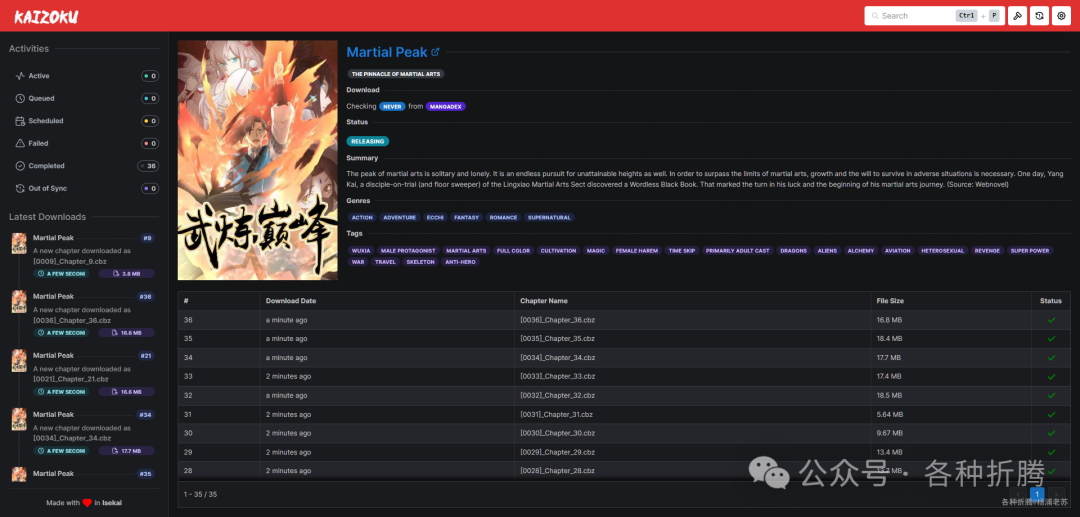Click green checkmark in chapter 32 row
Screen dimensions: 1080x517
tap(1051, 396)
